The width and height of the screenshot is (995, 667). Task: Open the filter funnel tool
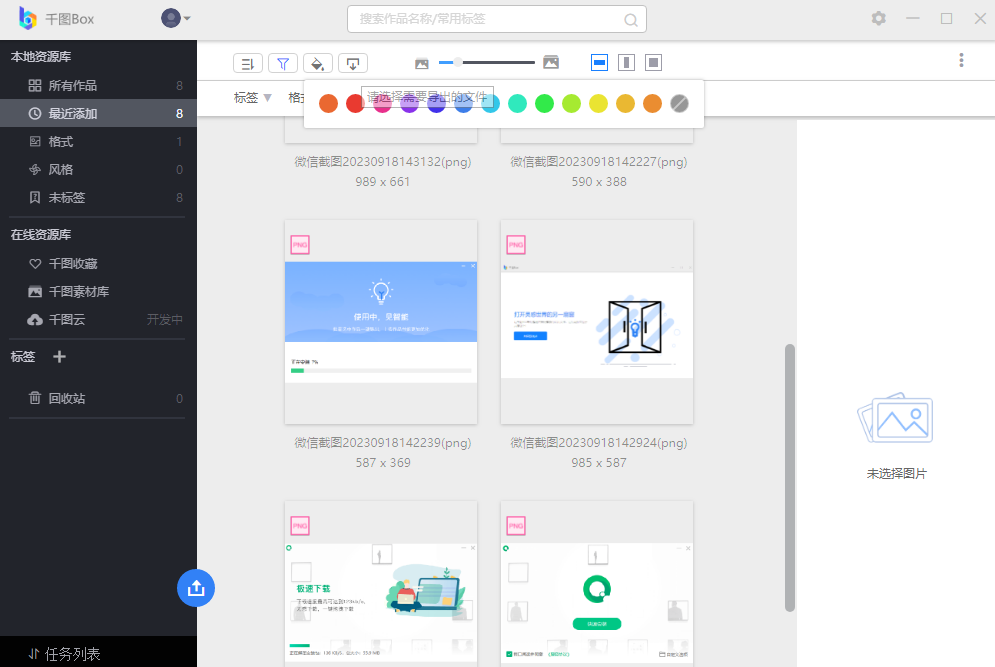pos(283,63)
